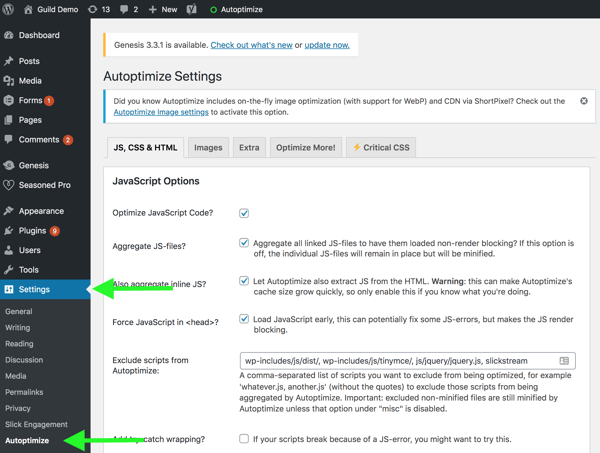Click the Genesis sidebar icon
Viewport: 600px width, 453px height.
point(9,165)
